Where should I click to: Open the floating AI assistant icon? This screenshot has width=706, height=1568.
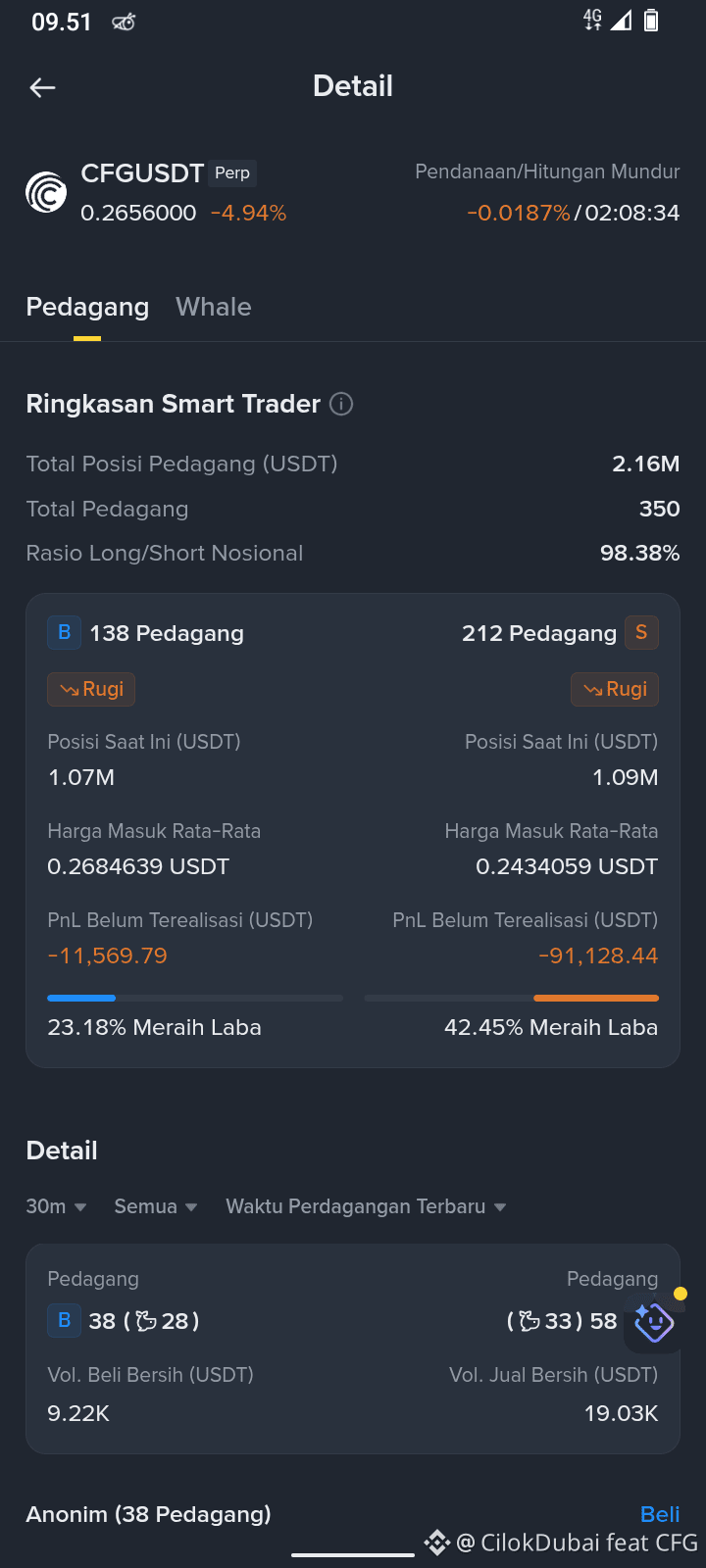(x=654, y=1322)
